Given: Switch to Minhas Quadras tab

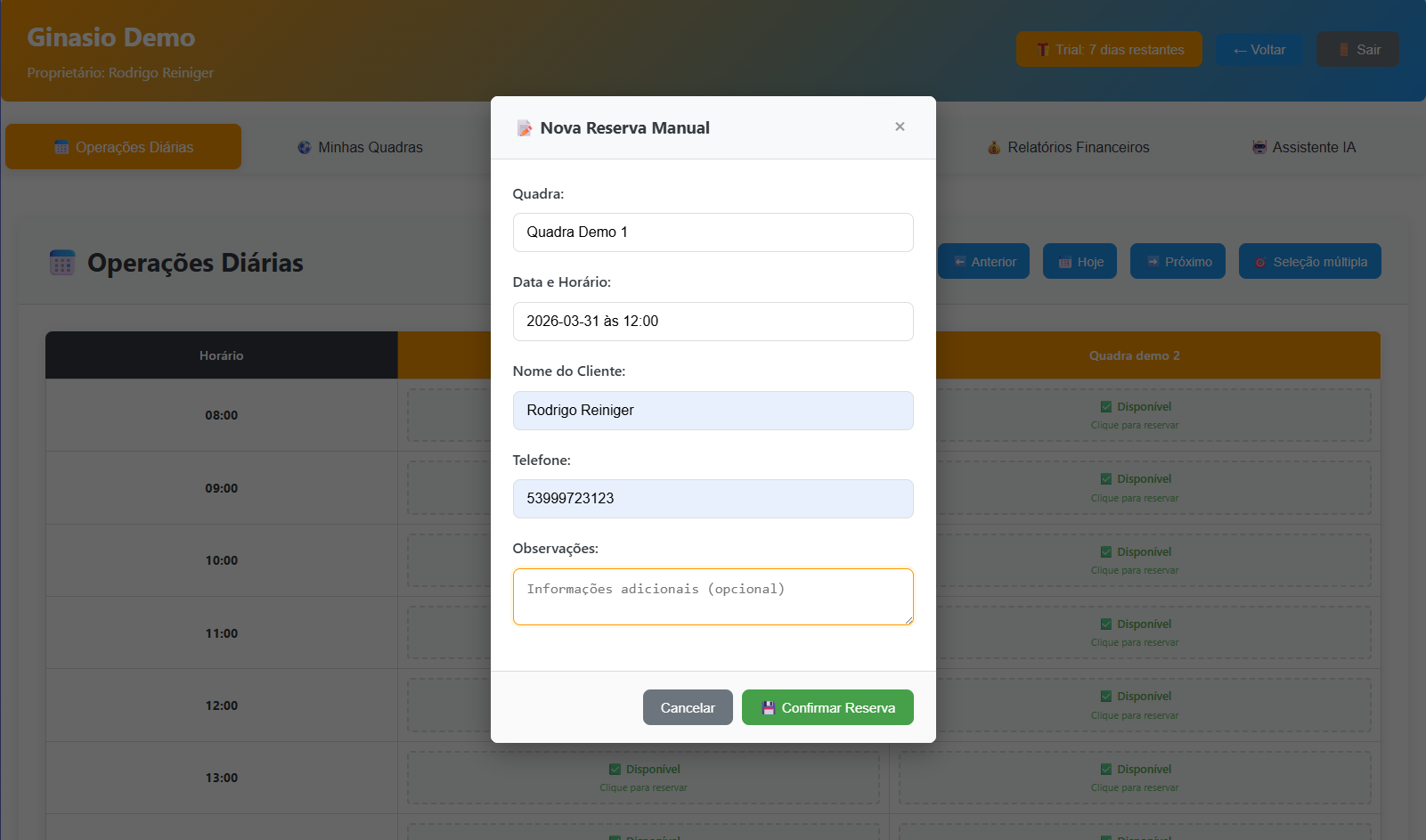Looking at the screenshot, I should click(x=360, y=147).
